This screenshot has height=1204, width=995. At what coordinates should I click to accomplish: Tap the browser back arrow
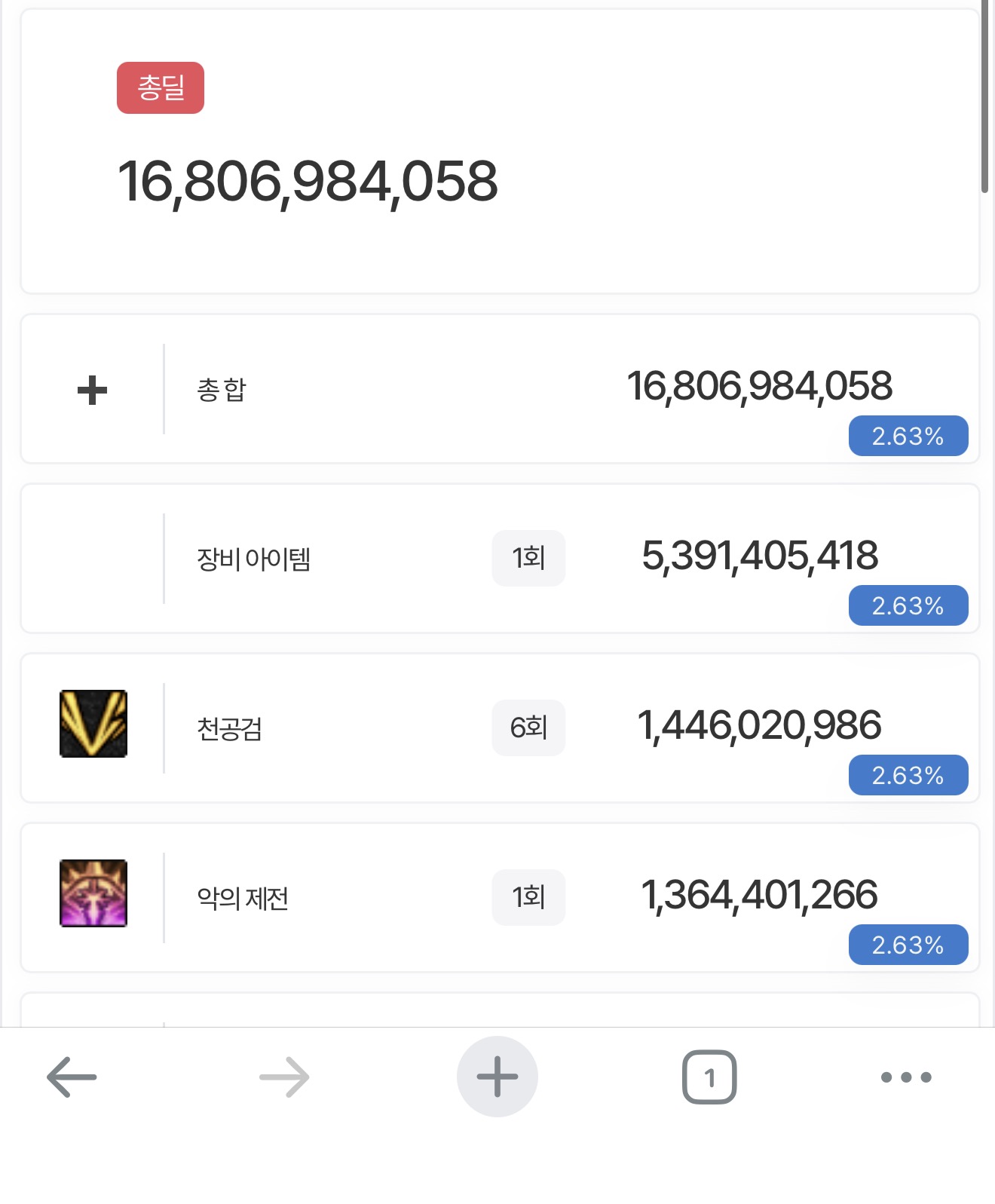pos(72,1077)
